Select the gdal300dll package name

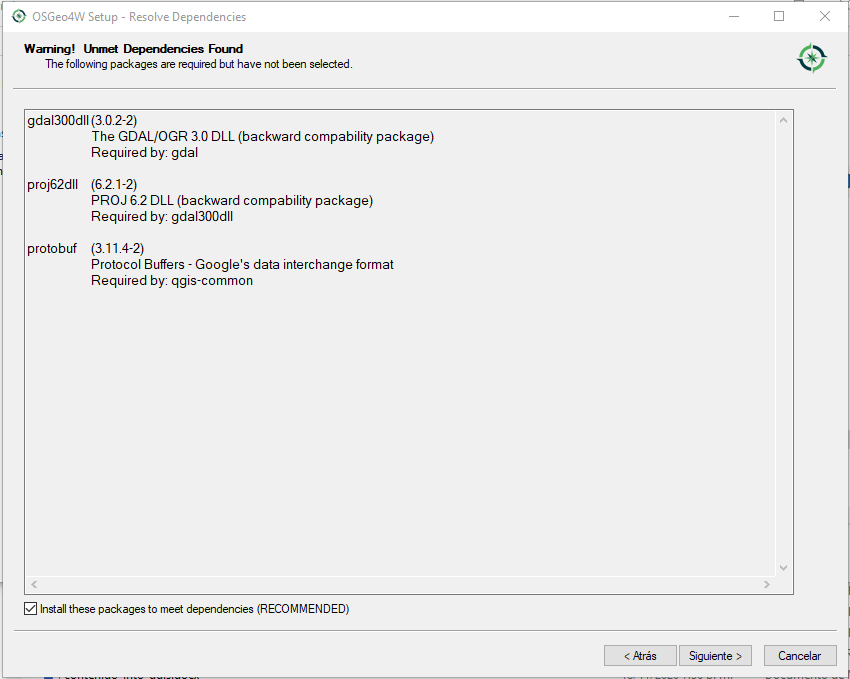[58, 120]
